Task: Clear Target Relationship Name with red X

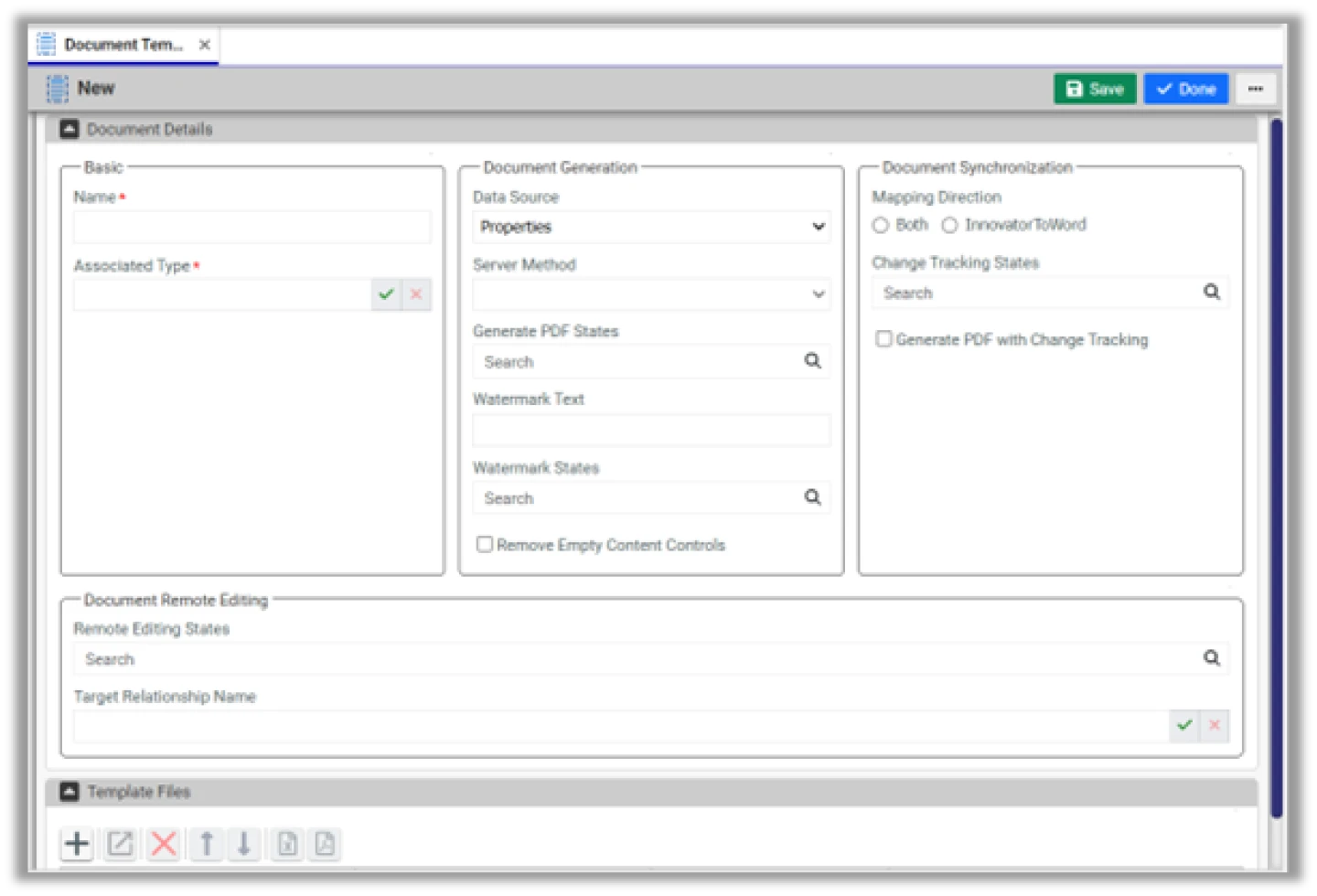Action: [x=1215, y=725]
